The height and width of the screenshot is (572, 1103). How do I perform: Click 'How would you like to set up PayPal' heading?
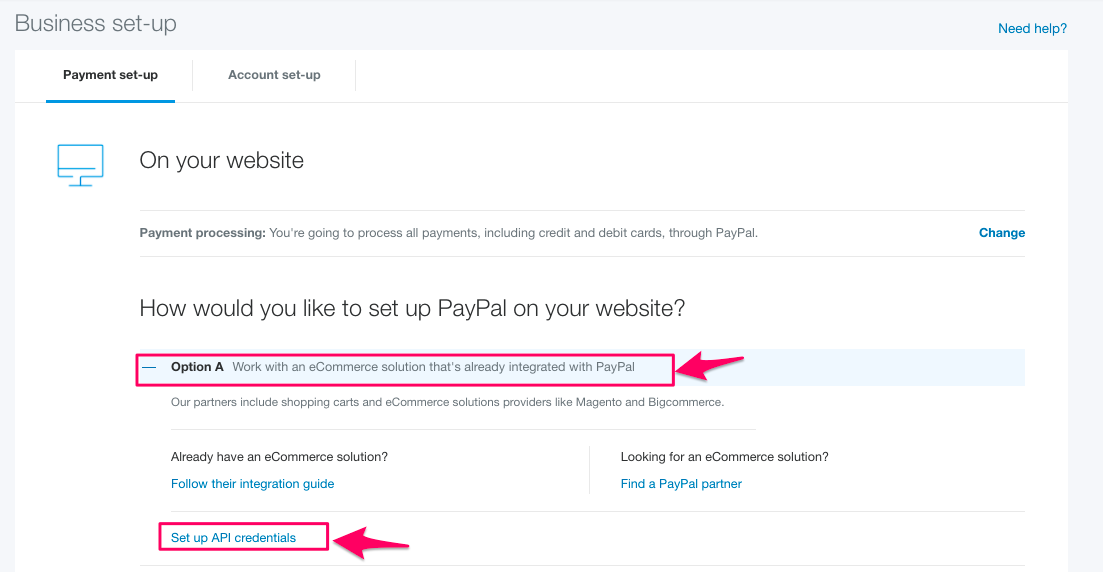[x=412, y=308]
